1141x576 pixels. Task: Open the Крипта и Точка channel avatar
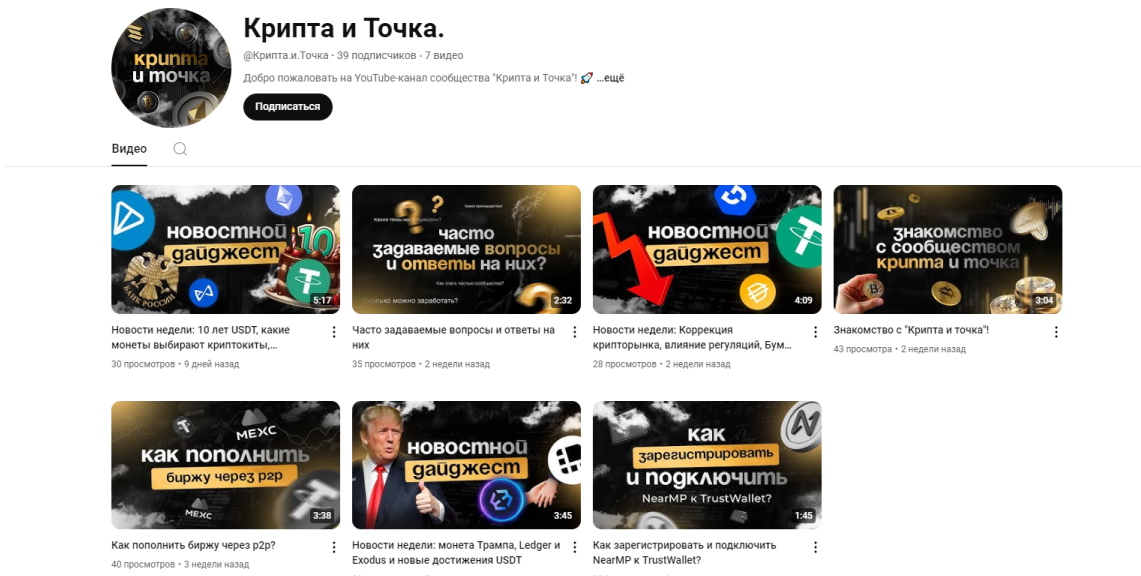[171, 68]
